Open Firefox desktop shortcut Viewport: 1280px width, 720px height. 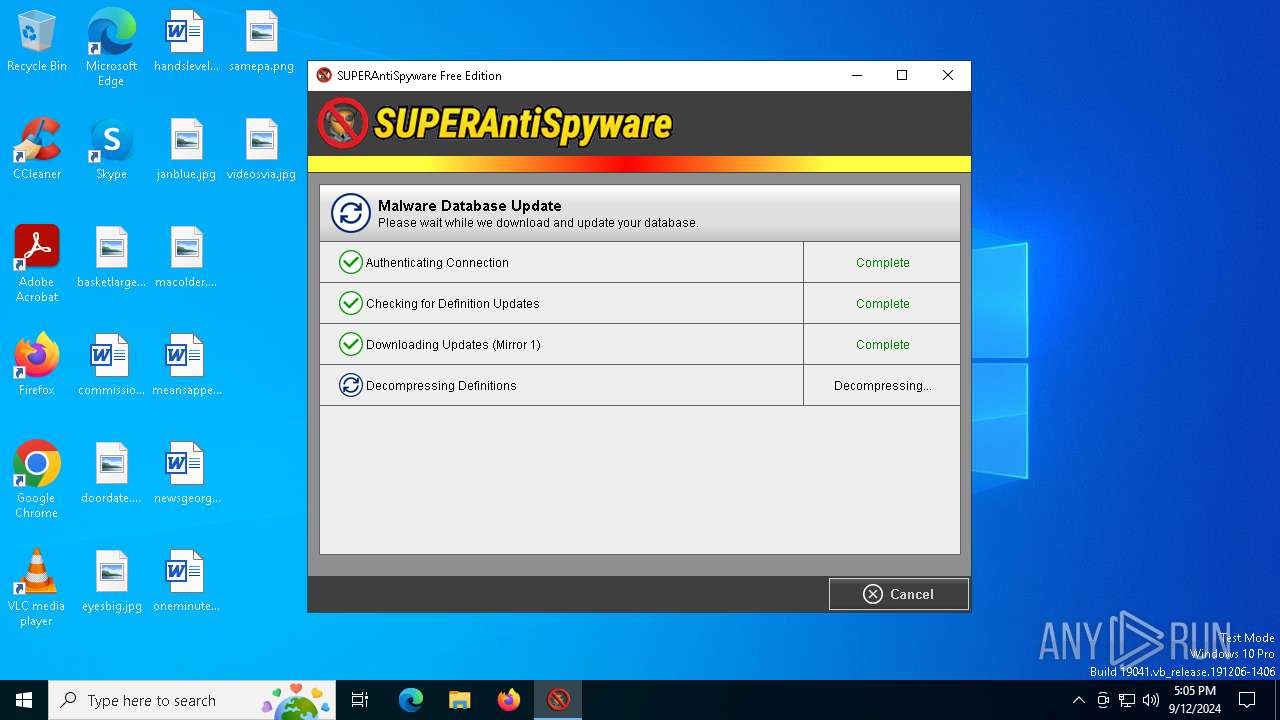pyautogui.click(x=37, y=366)
